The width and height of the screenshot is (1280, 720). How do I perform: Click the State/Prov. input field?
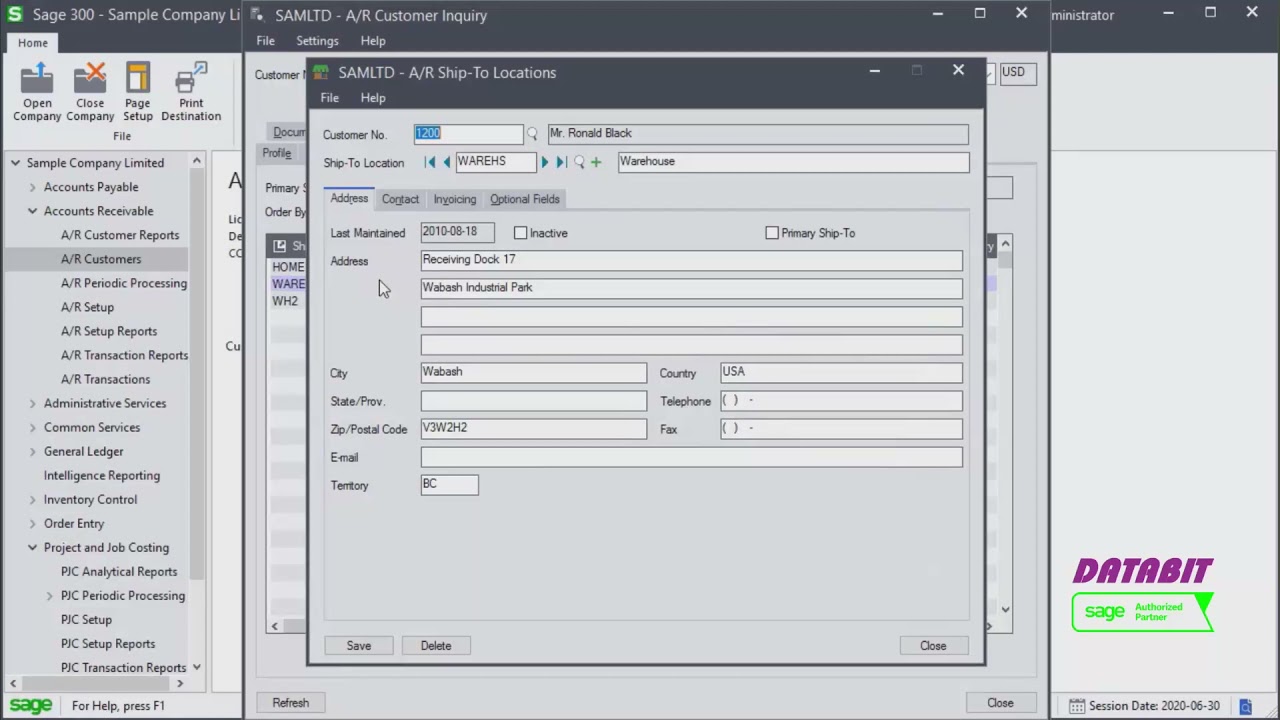(534, 401)
